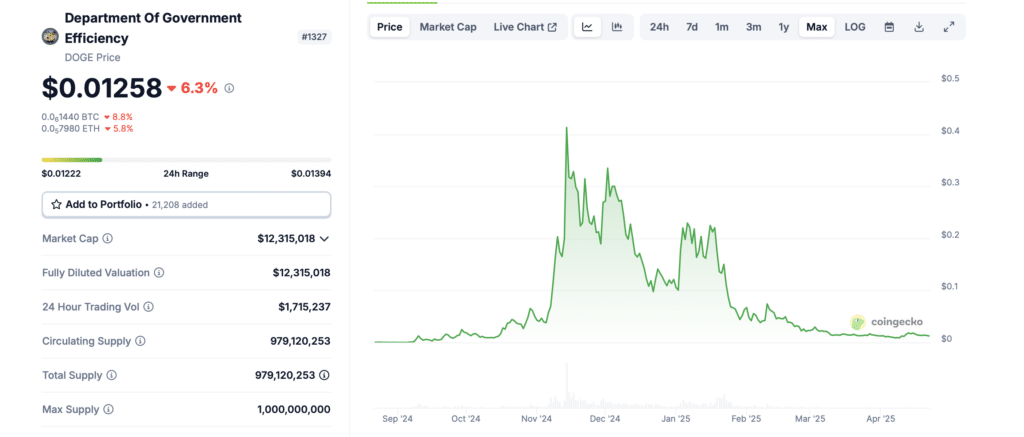
Task: Set chart range to 24h
Action: tap(660, 27)
